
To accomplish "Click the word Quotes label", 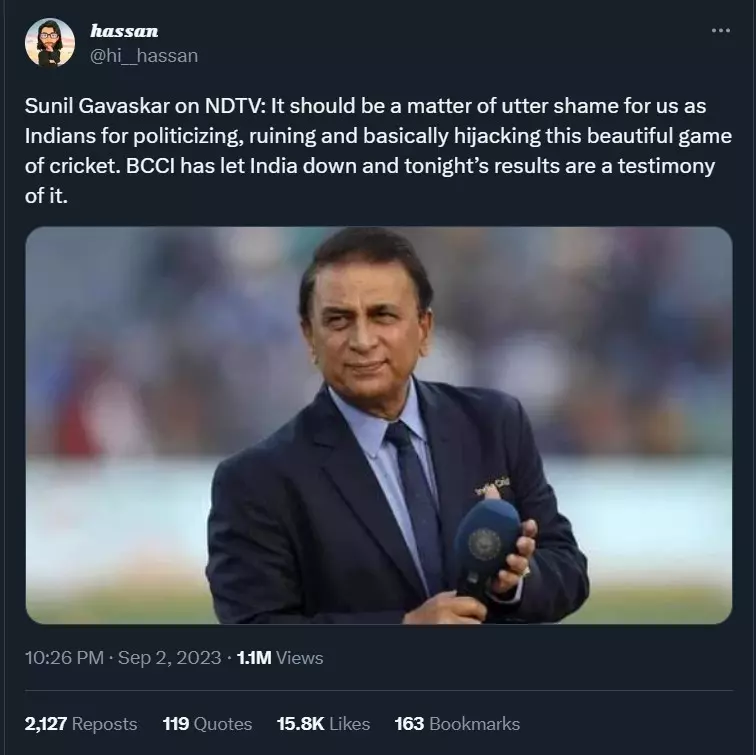I will tap(223, 724).
